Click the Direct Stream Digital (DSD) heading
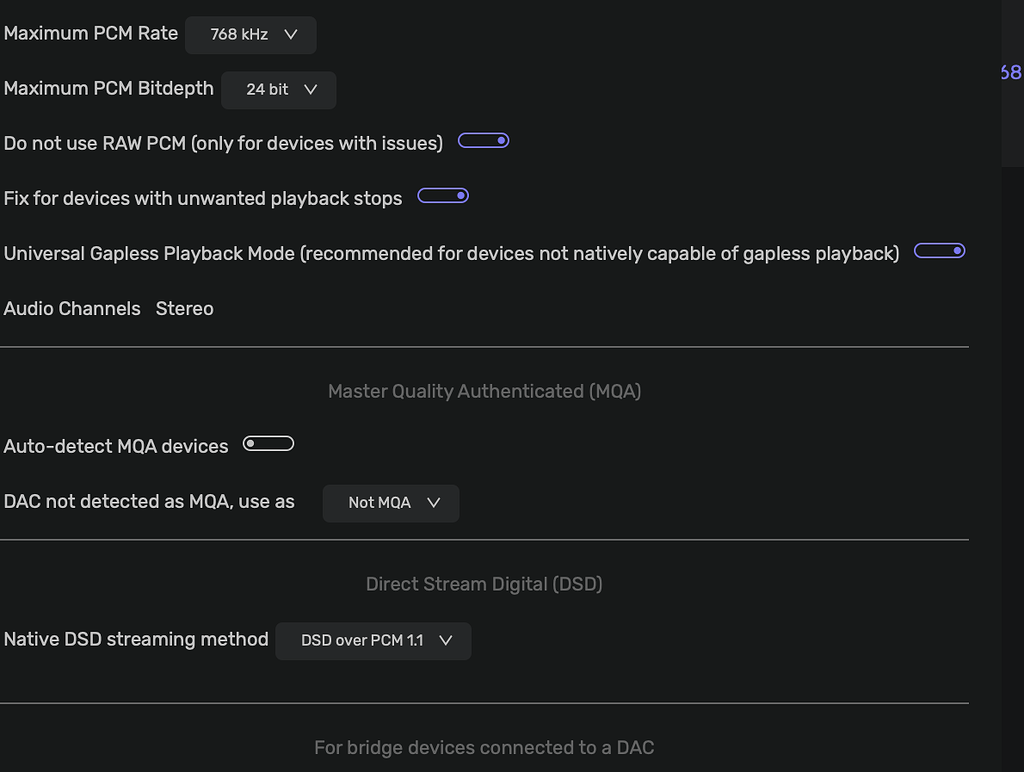Viewport: 1024px width, 772px height. [x=484, y=584]
